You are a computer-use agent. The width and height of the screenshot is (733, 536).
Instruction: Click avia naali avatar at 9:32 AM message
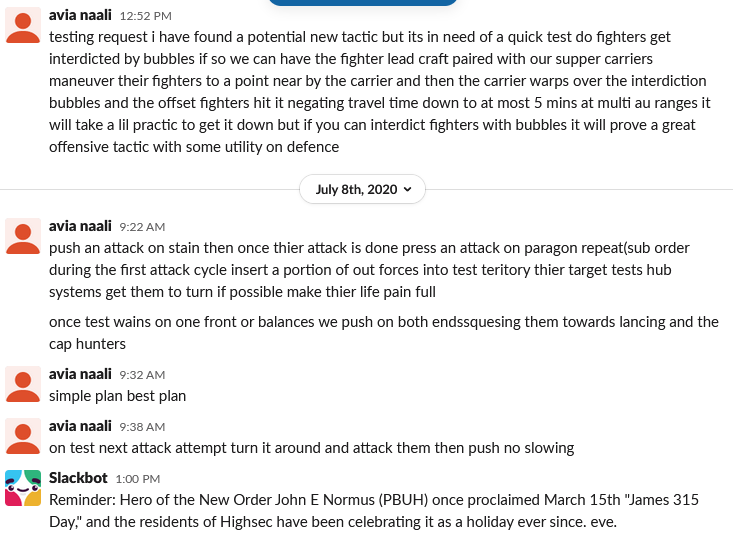pos(23,385)
